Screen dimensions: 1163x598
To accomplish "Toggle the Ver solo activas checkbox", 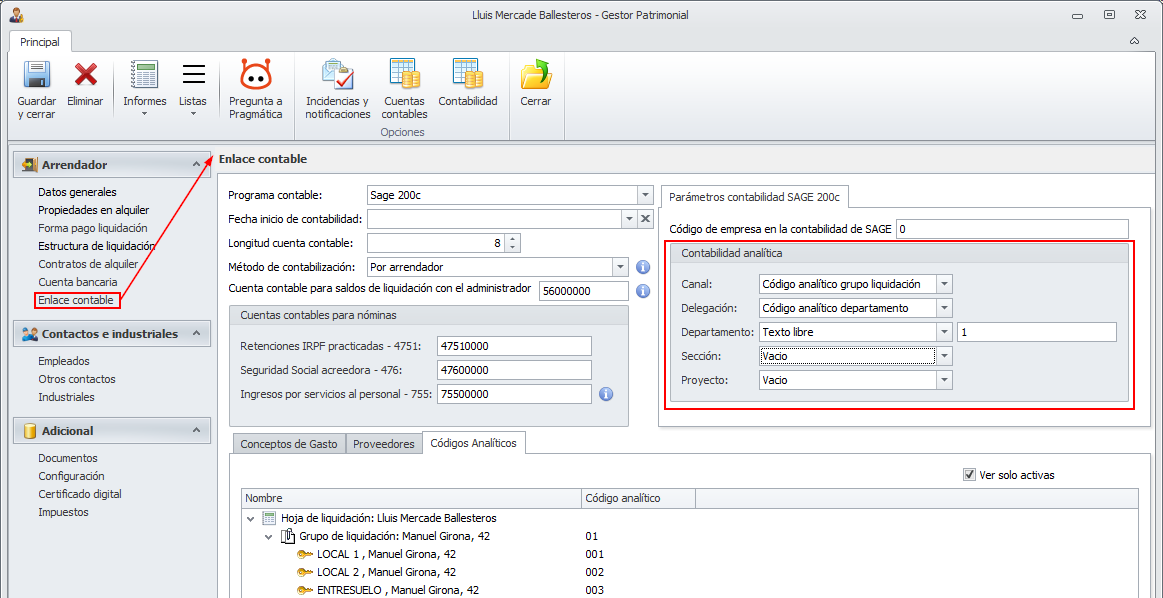I will pos(969,475).
